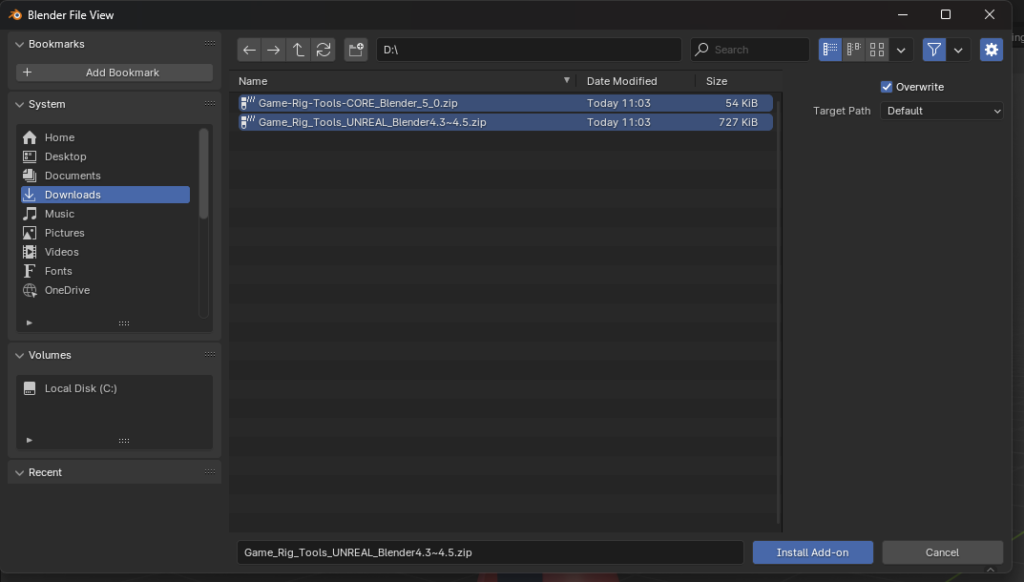The image size is (1024, 582).
Task: Switch to horizontal list display mode
Action: pyautogui.click(x=854, y=50)
